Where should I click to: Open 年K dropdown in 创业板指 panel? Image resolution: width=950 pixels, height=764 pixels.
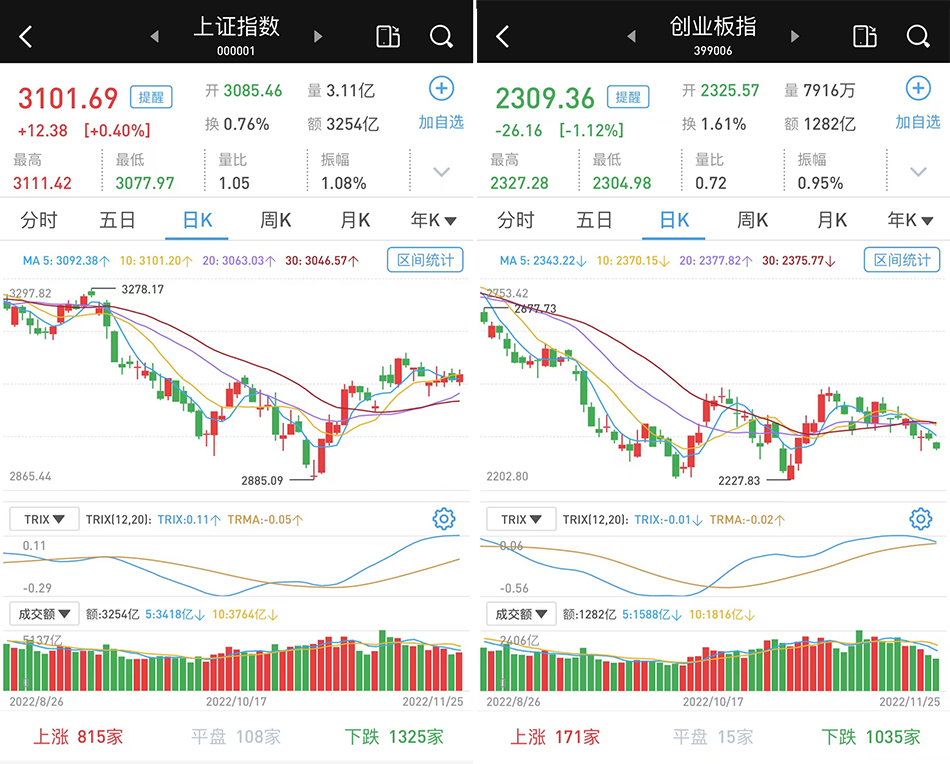pyautogui.click(x=910, y=220)
